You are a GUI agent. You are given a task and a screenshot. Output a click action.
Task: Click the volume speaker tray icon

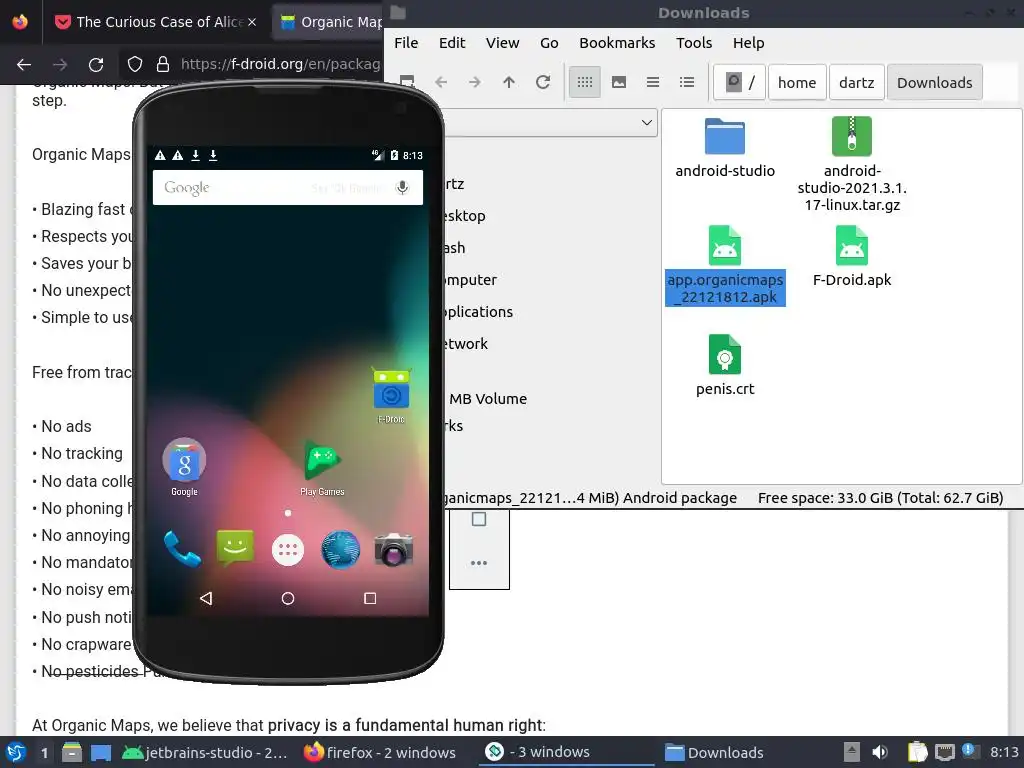pyautogui.click(x=880, y=752)
